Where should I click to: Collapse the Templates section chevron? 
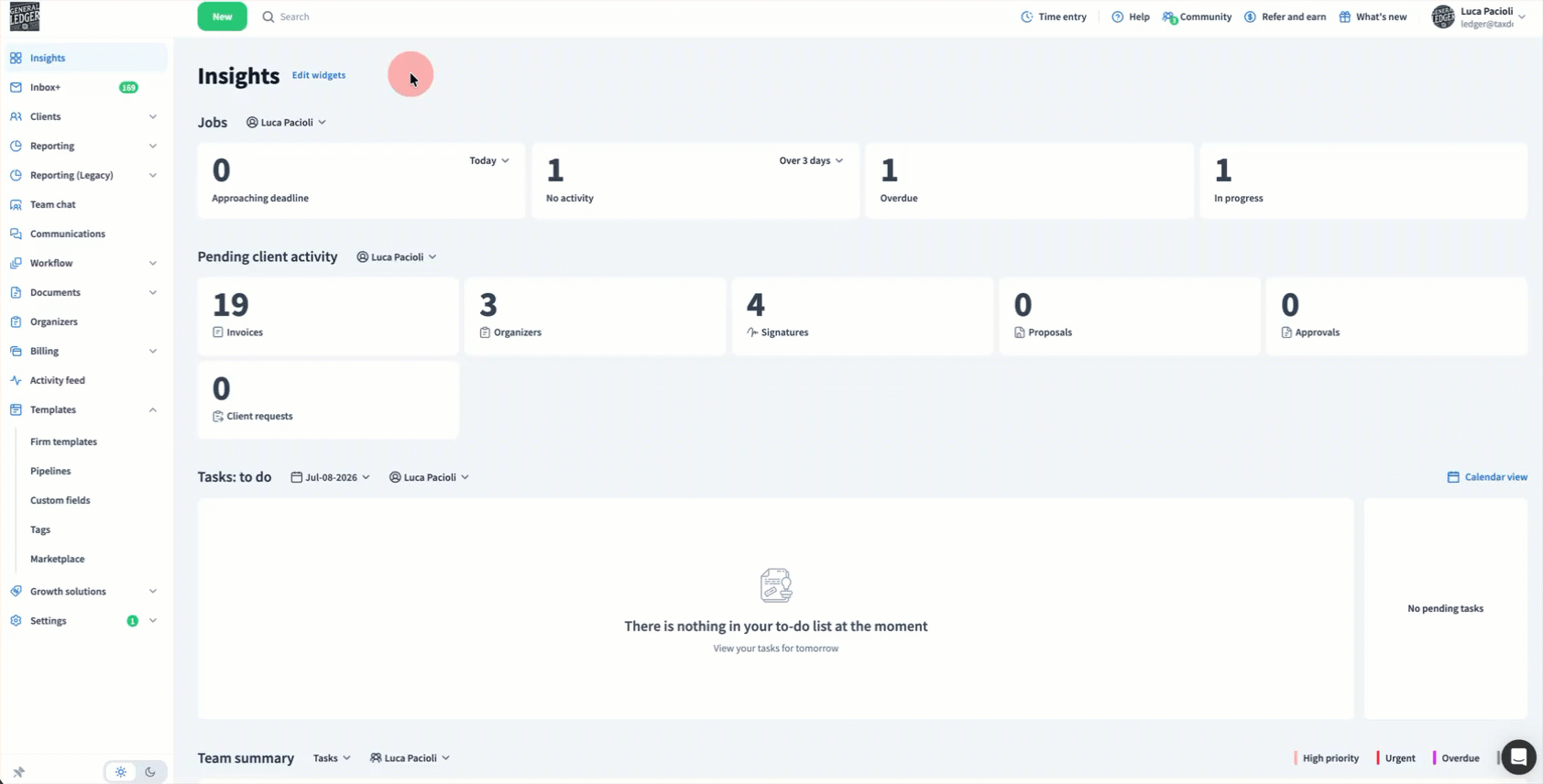click(153, 409)
